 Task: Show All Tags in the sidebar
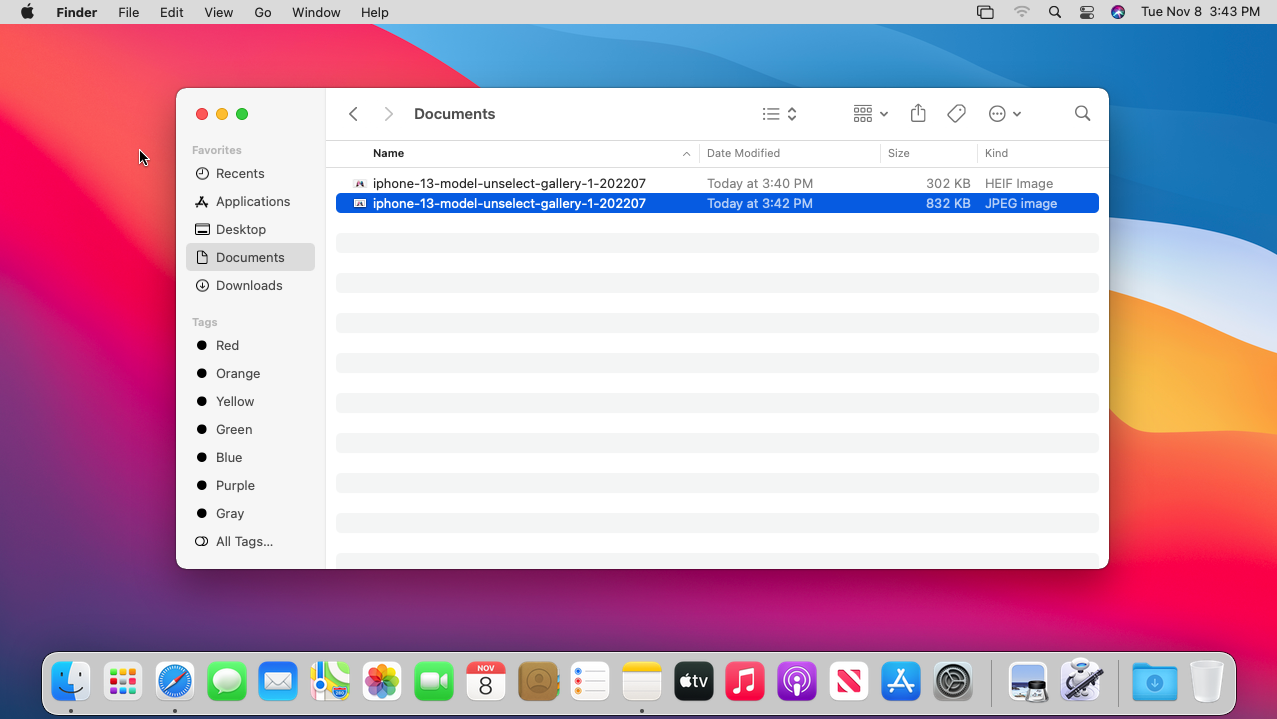click(250, 541)
